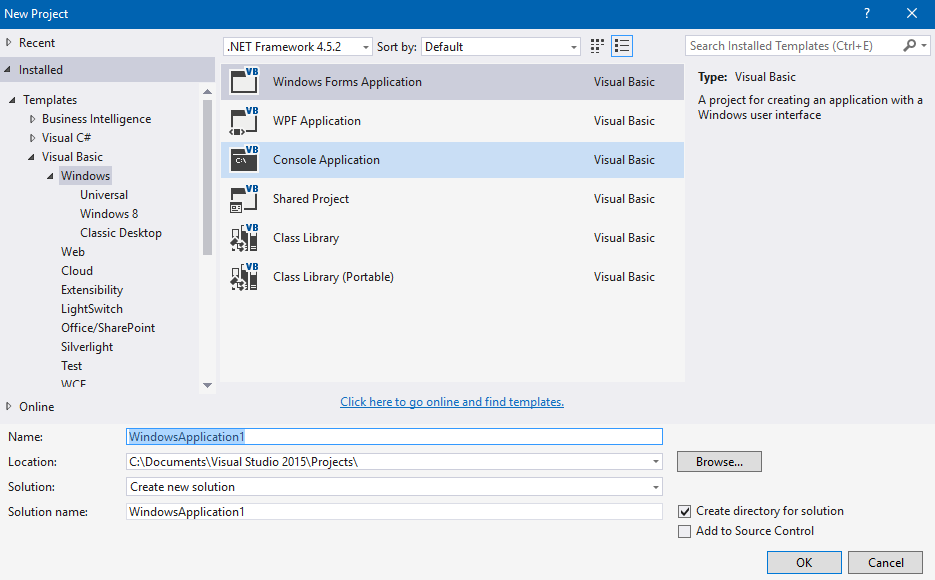Click the Browse... button

pyautogui.click(x=719, y=462)
